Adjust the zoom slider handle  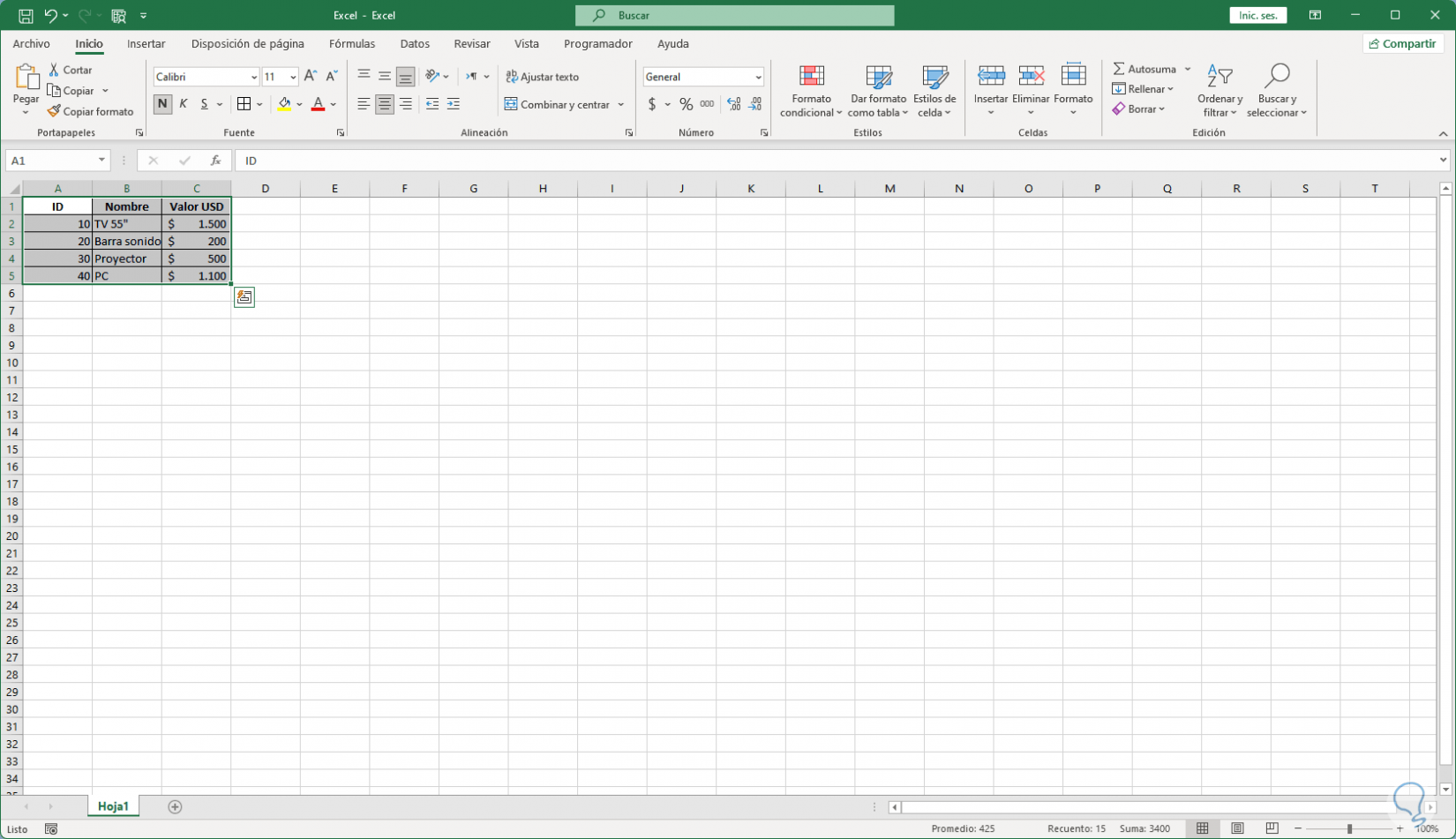coord(1349,828)
